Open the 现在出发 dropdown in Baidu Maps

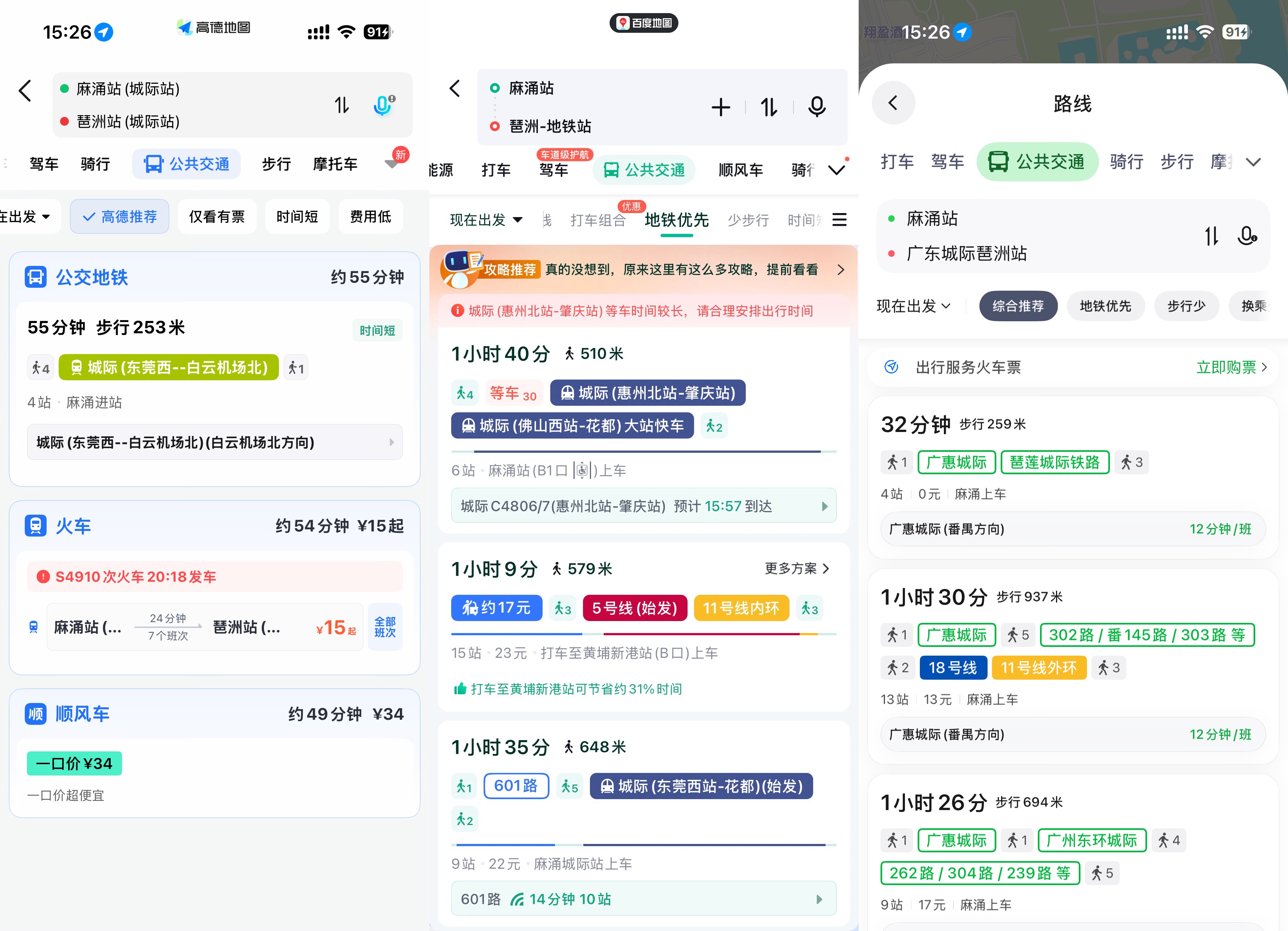(485, 220)
